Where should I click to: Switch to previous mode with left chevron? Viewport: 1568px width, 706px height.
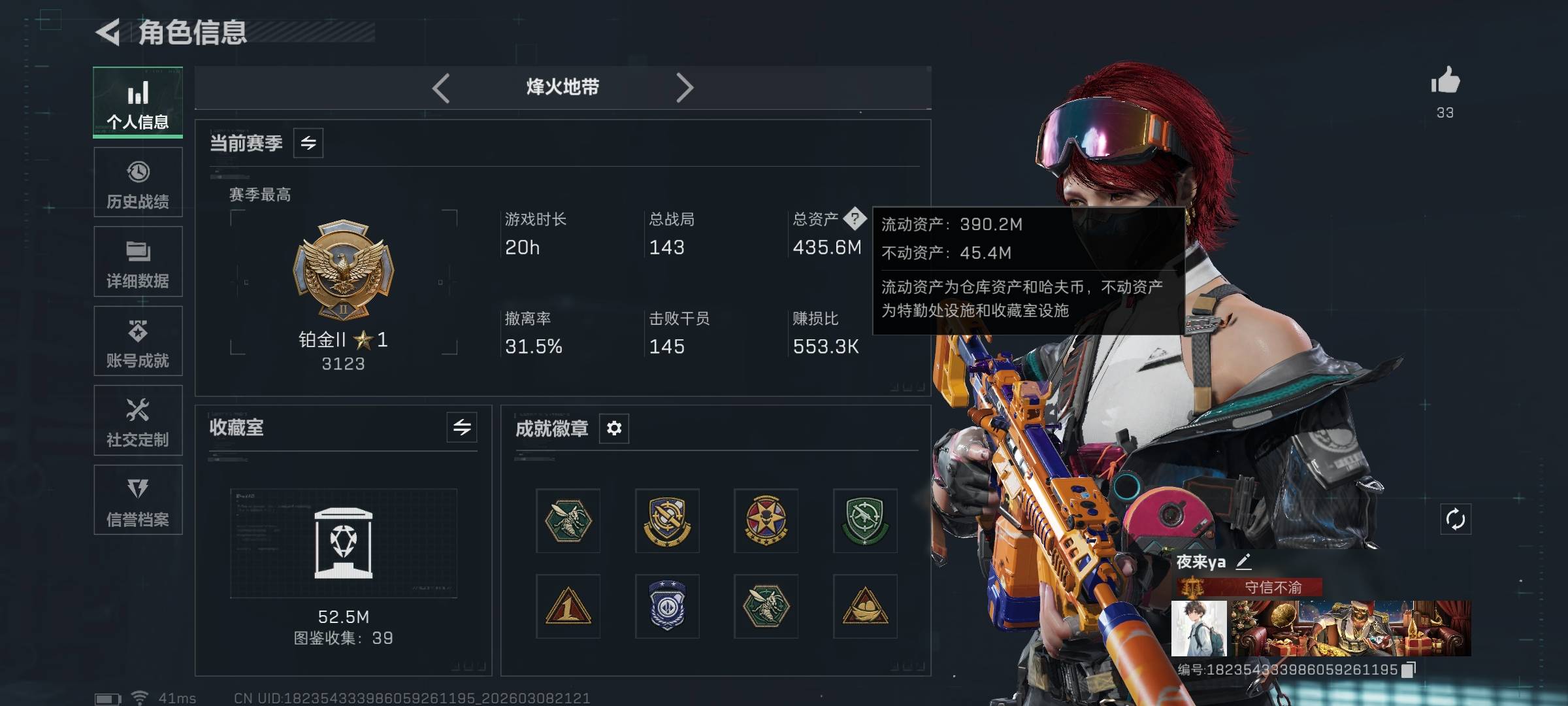pos(441,88)
